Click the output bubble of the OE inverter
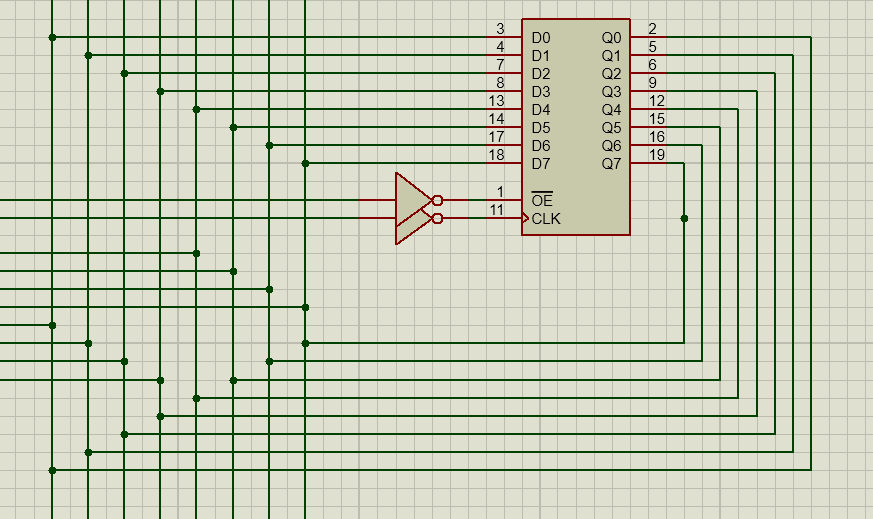The width and height of the screenshot is (873, 519). point(437,200)
